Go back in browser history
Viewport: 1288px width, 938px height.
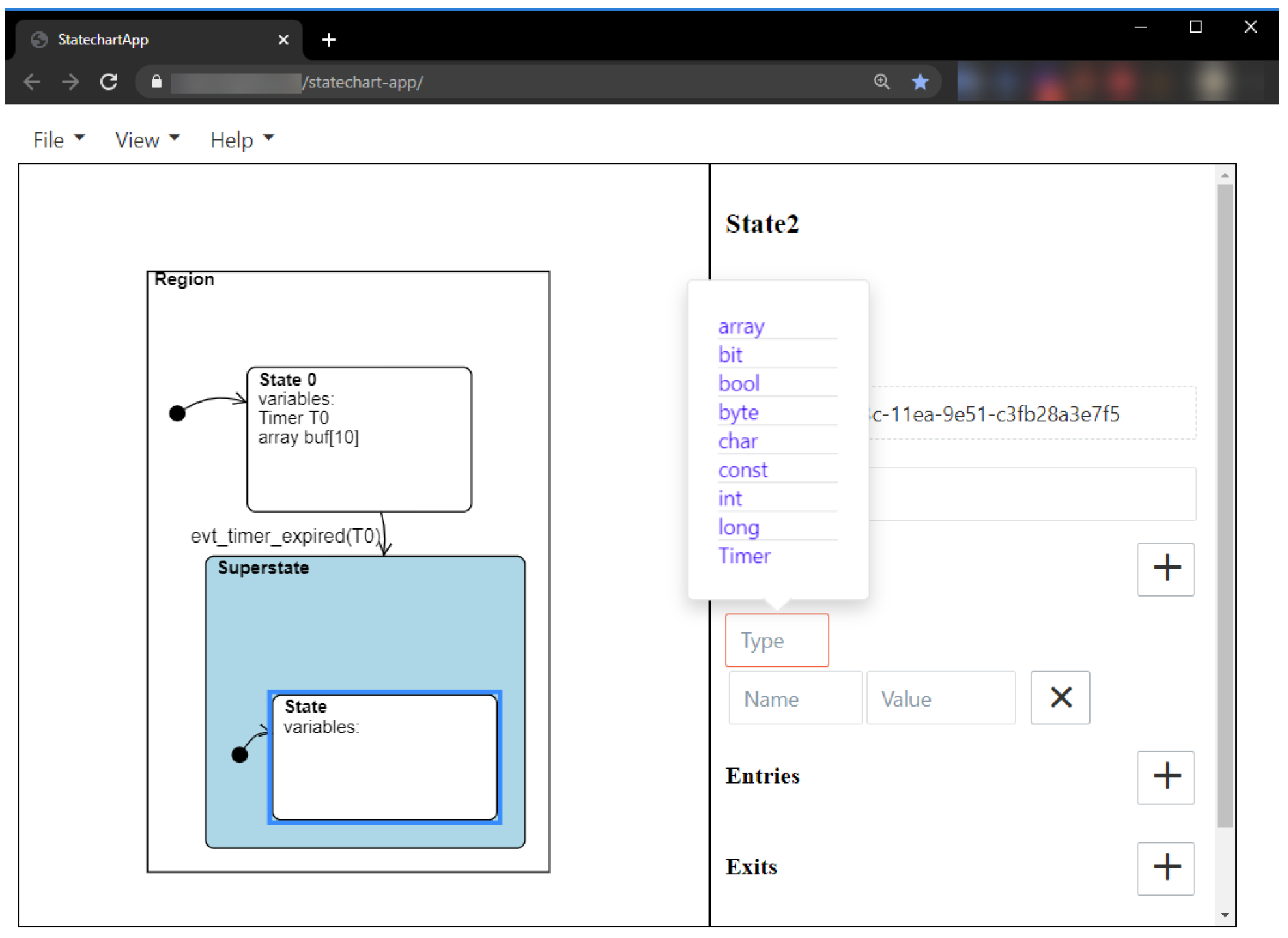(x=32, y=82)
